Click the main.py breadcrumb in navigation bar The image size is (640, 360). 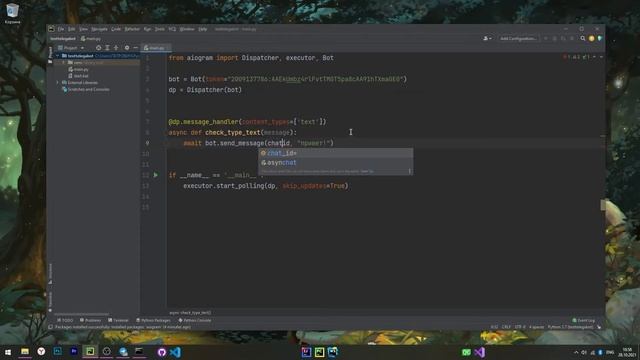tap(91, 39)
